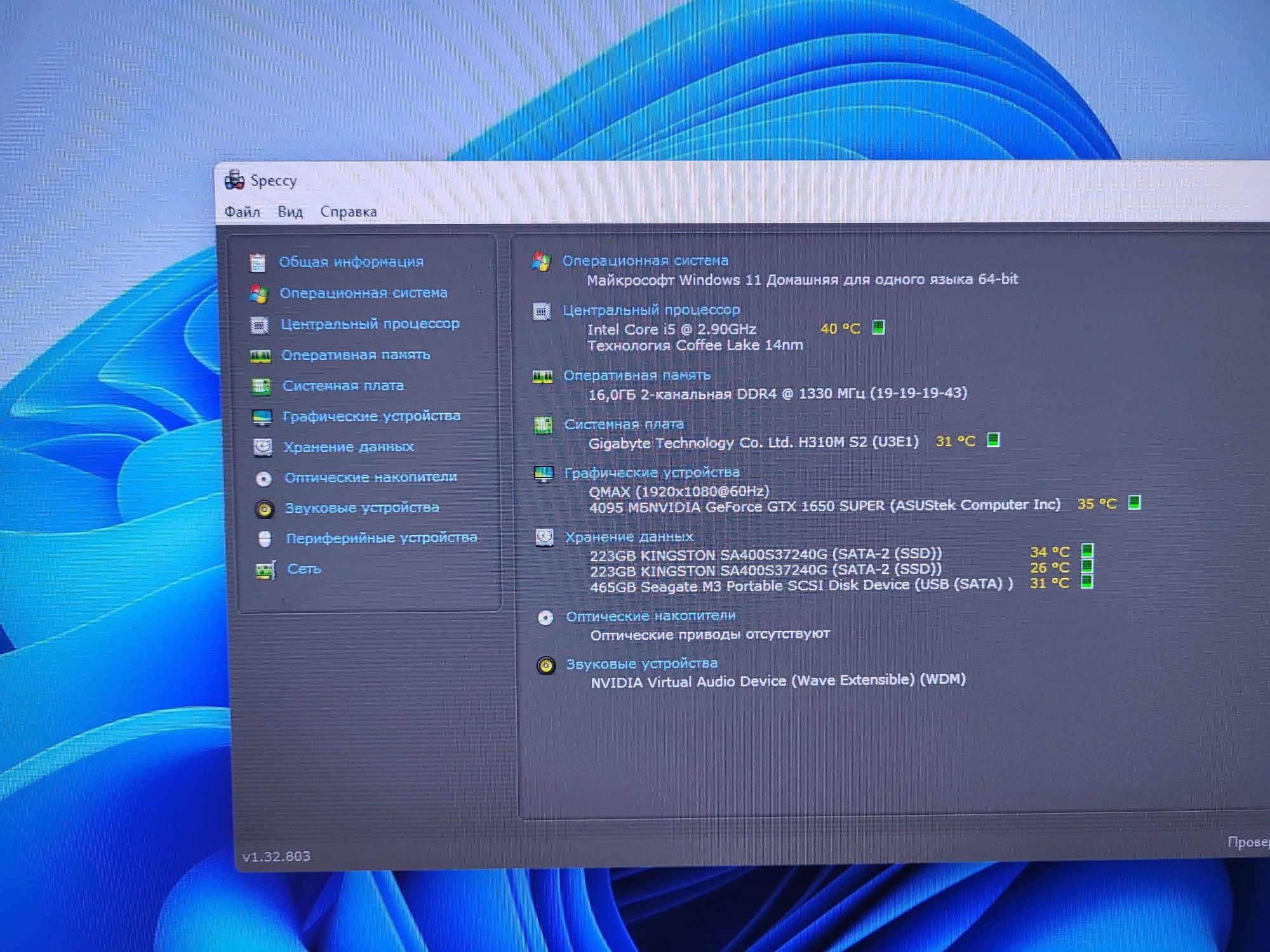Open Оперативная память heading in summary
Image resolution: width=1270 pixels, height=952 pixels.
coord(637,375)
